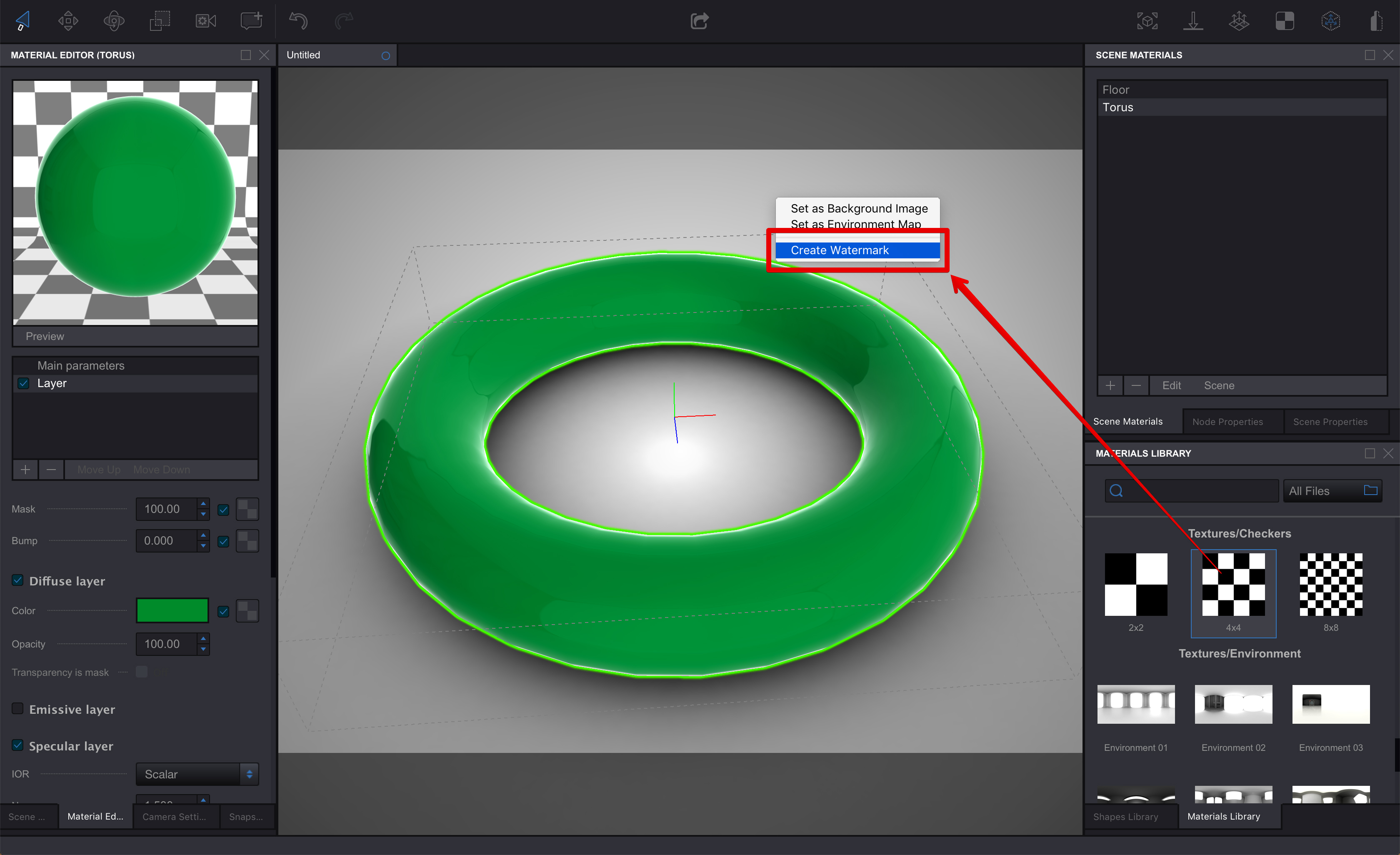Increment Opacity using the stepper arrow
The height and width of the screenshot is (855, 1400).
202,640
